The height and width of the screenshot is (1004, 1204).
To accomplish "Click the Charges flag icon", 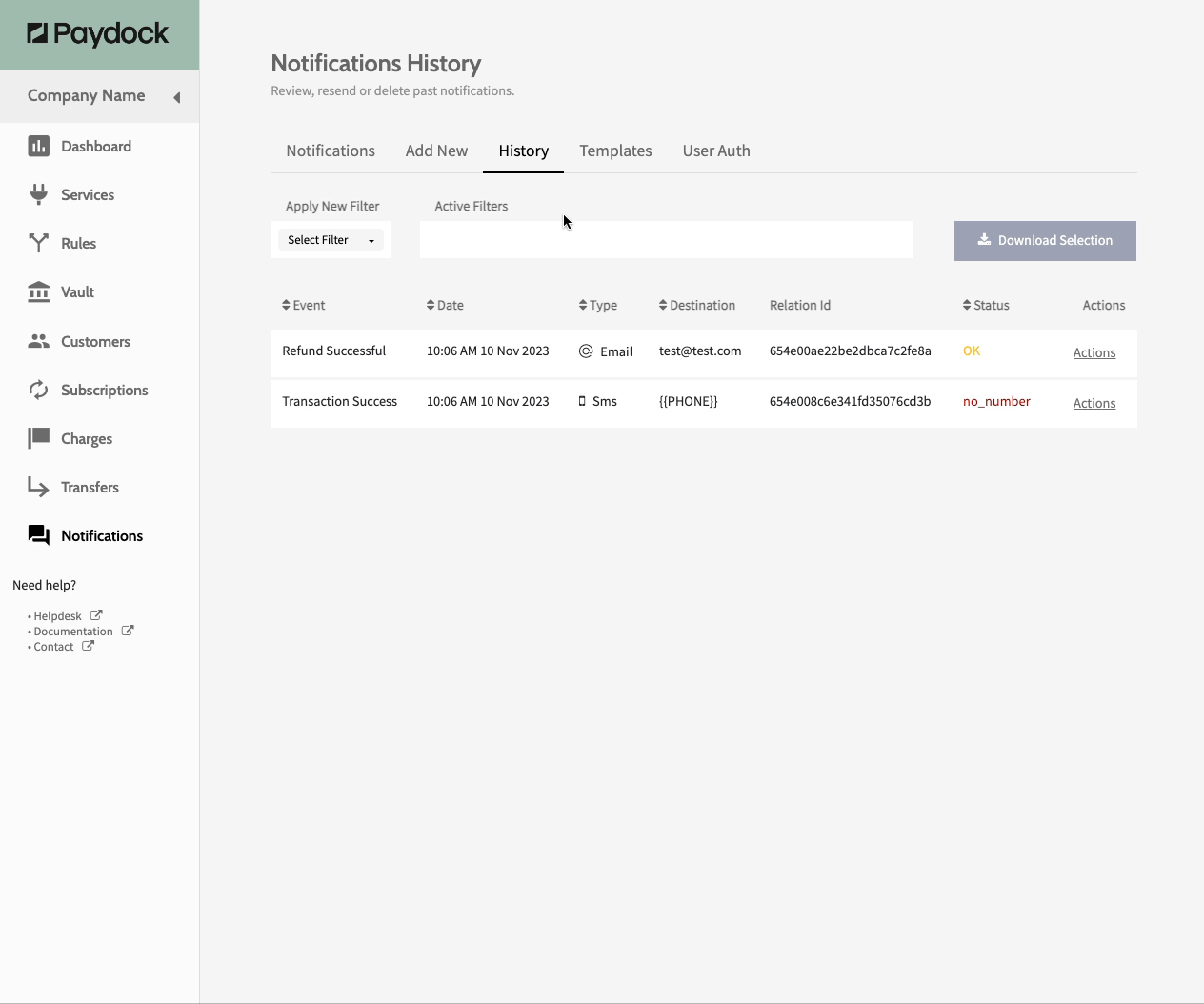I will tap(38, 438).
